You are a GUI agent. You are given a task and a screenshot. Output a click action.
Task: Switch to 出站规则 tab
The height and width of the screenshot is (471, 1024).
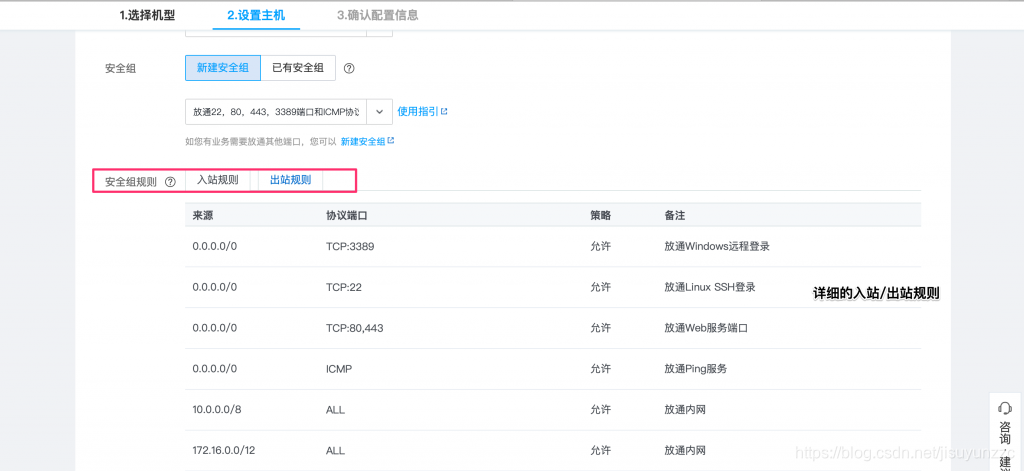pos(291,180)
